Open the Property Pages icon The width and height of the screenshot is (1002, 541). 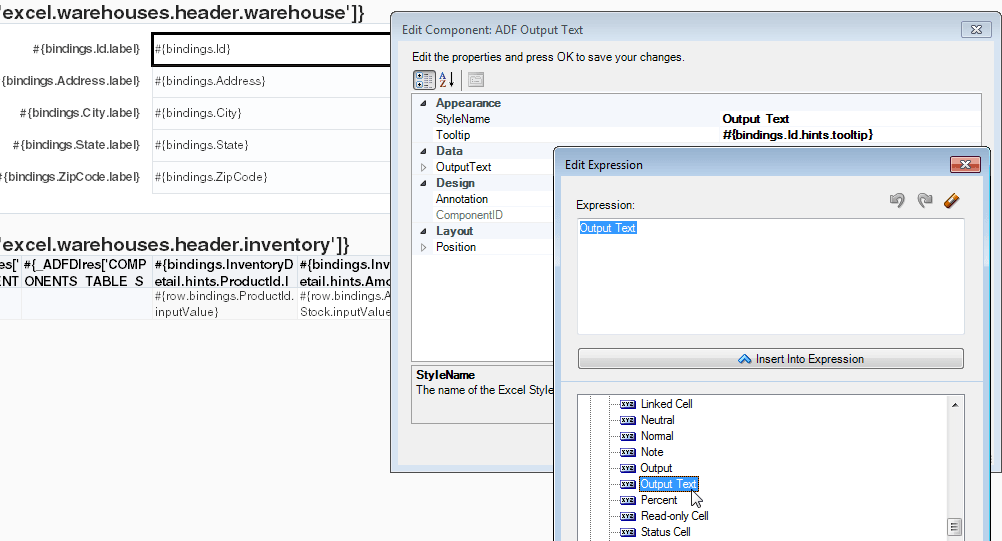coord(476,80)
